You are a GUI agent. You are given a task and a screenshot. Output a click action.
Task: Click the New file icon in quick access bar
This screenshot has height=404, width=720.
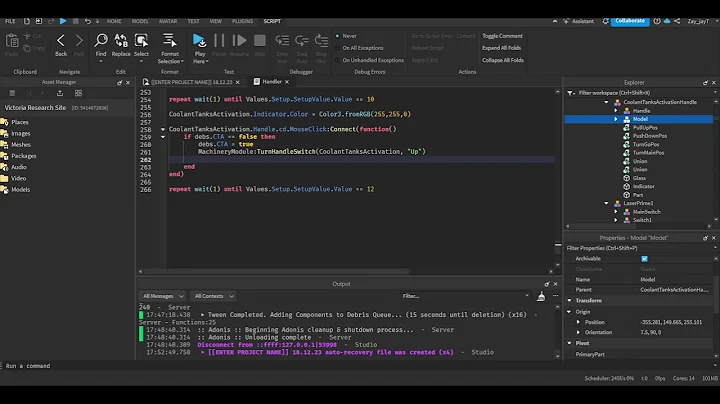click(x=27, y=21)
